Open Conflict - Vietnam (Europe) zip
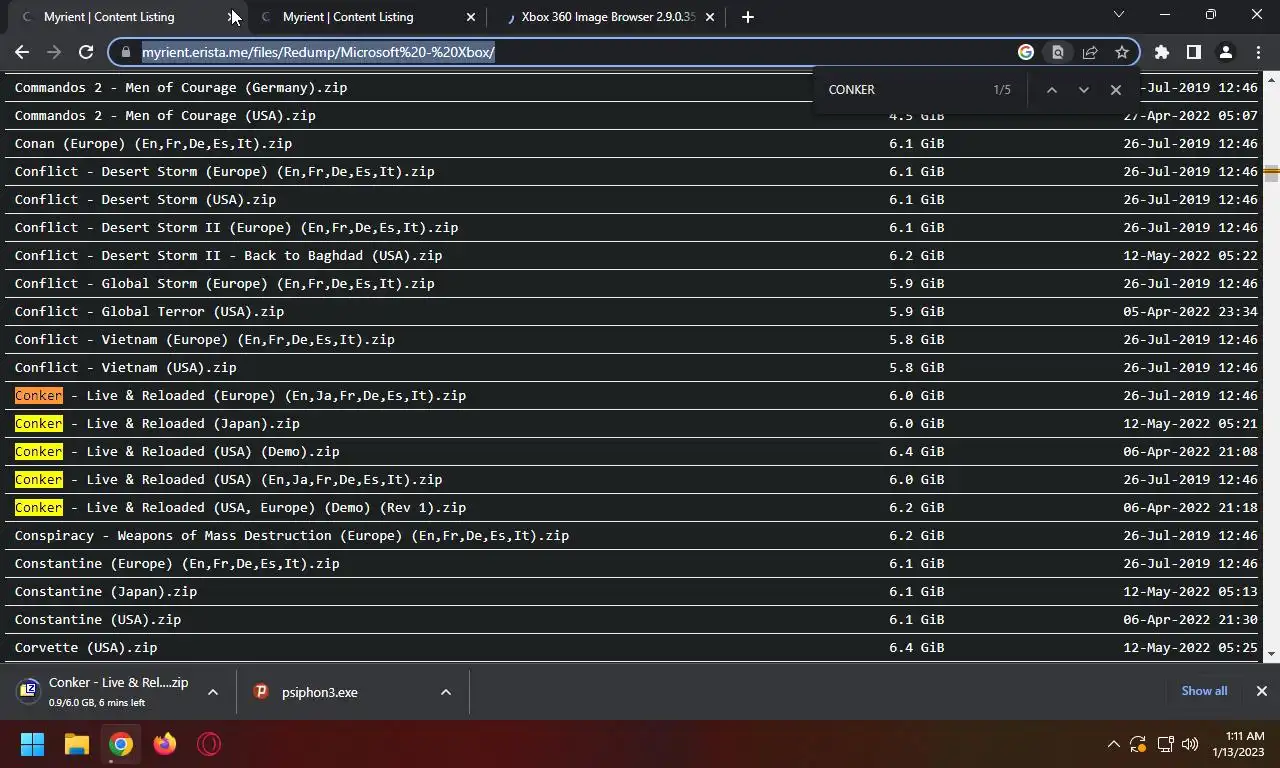 [x=204, y=339]
